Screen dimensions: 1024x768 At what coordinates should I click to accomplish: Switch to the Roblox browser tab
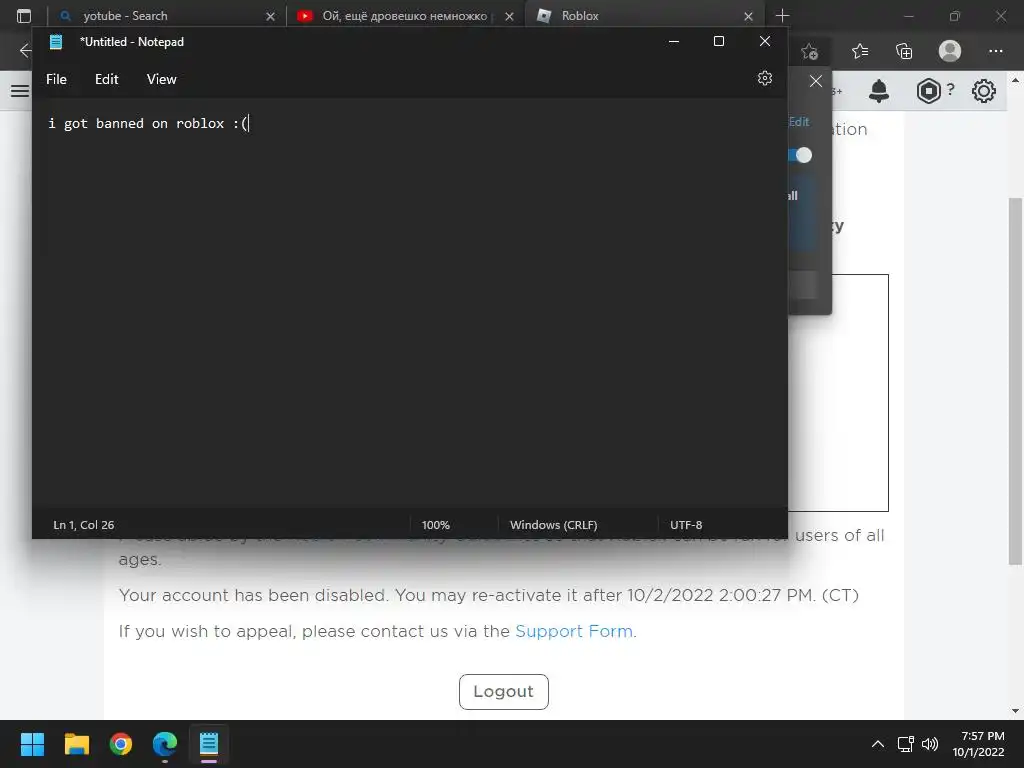(643, 16)
